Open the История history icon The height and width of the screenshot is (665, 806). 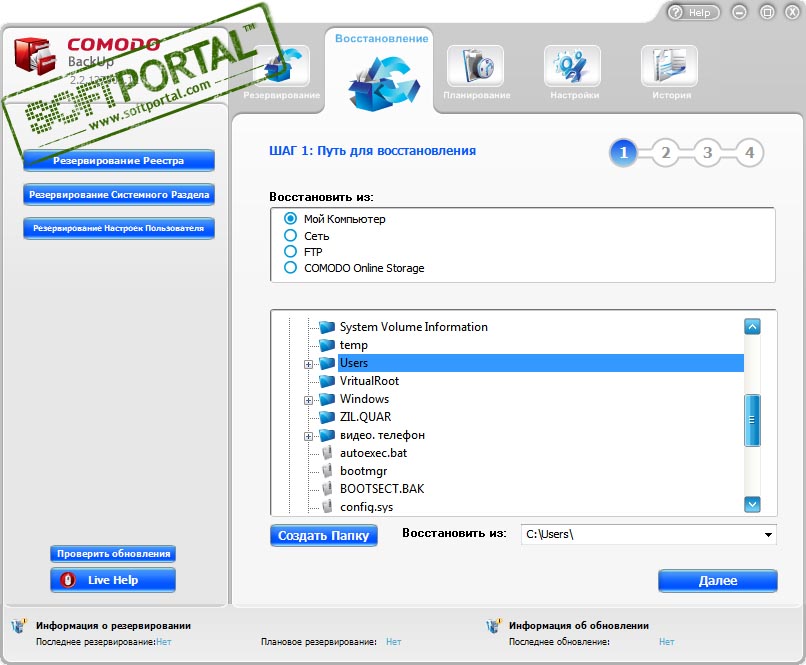pos(670,65)
